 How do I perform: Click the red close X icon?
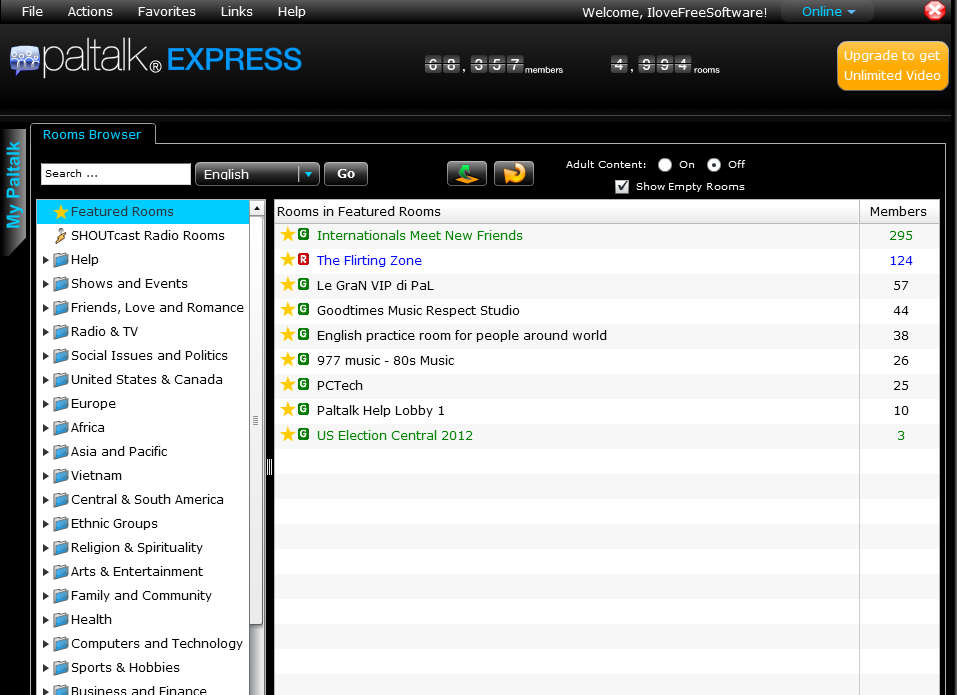934,10
